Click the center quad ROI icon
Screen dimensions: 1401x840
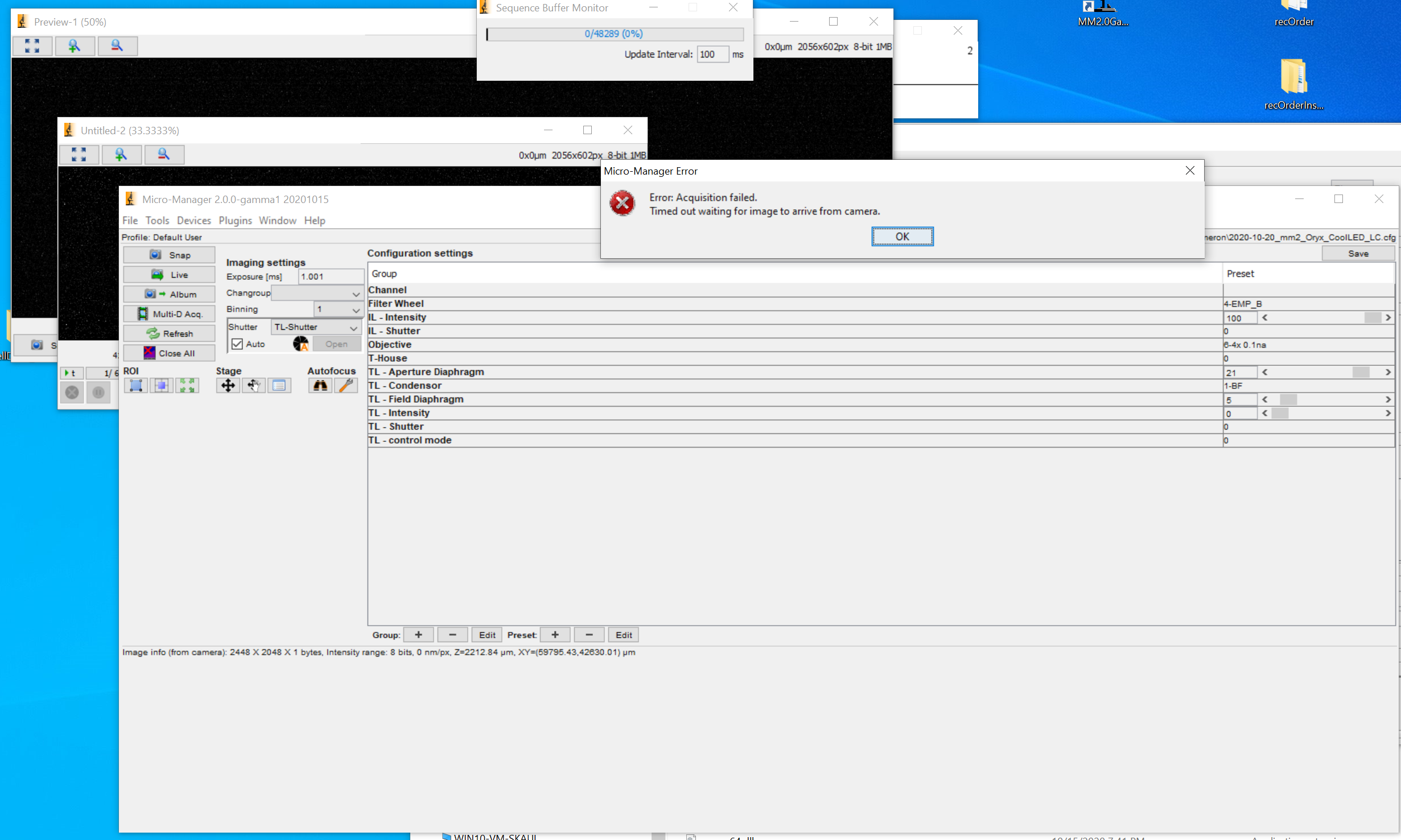[x=162, y=386]
